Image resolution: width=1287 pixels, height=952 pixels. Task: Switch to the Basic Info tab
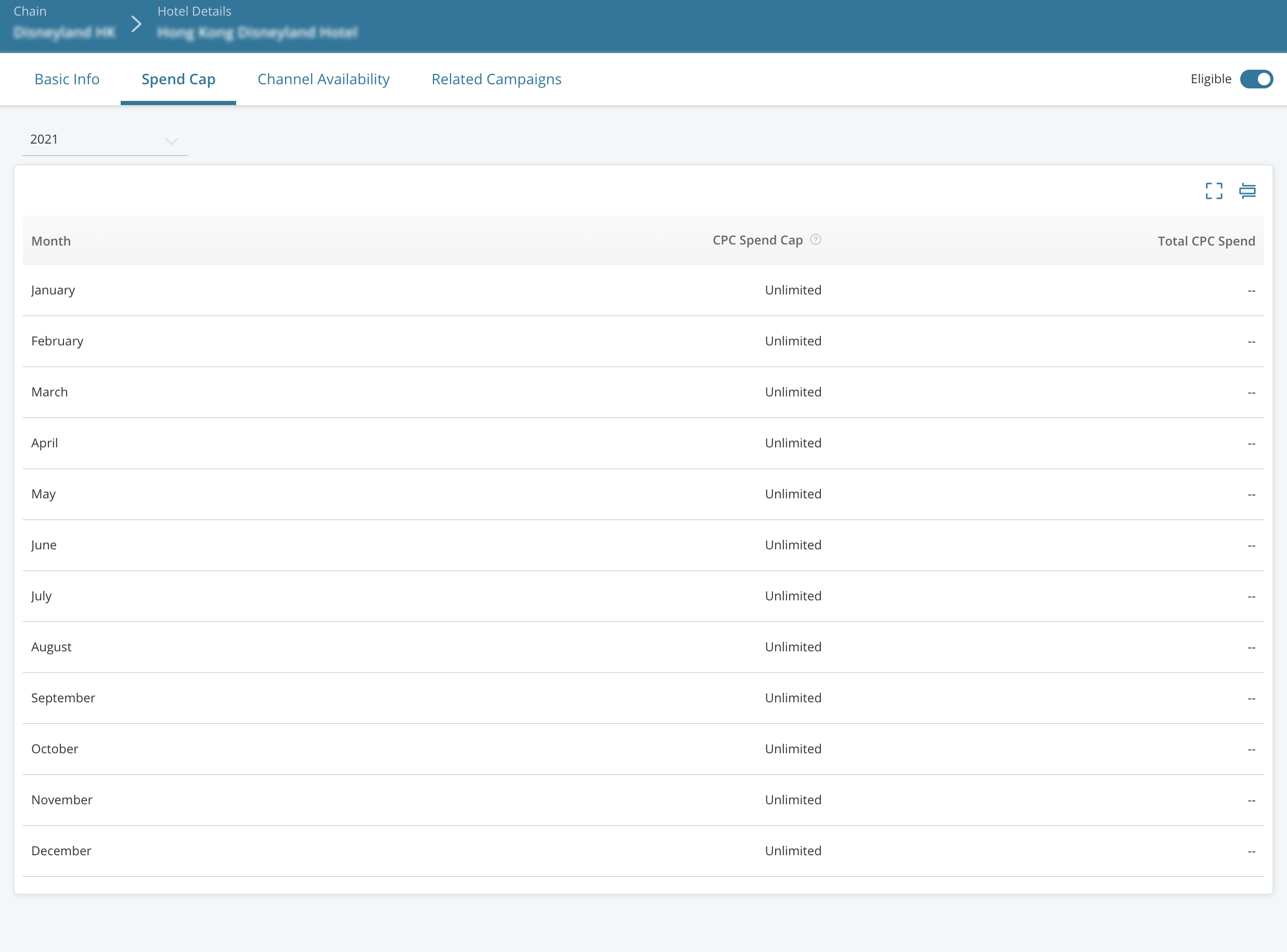point(67,79)
